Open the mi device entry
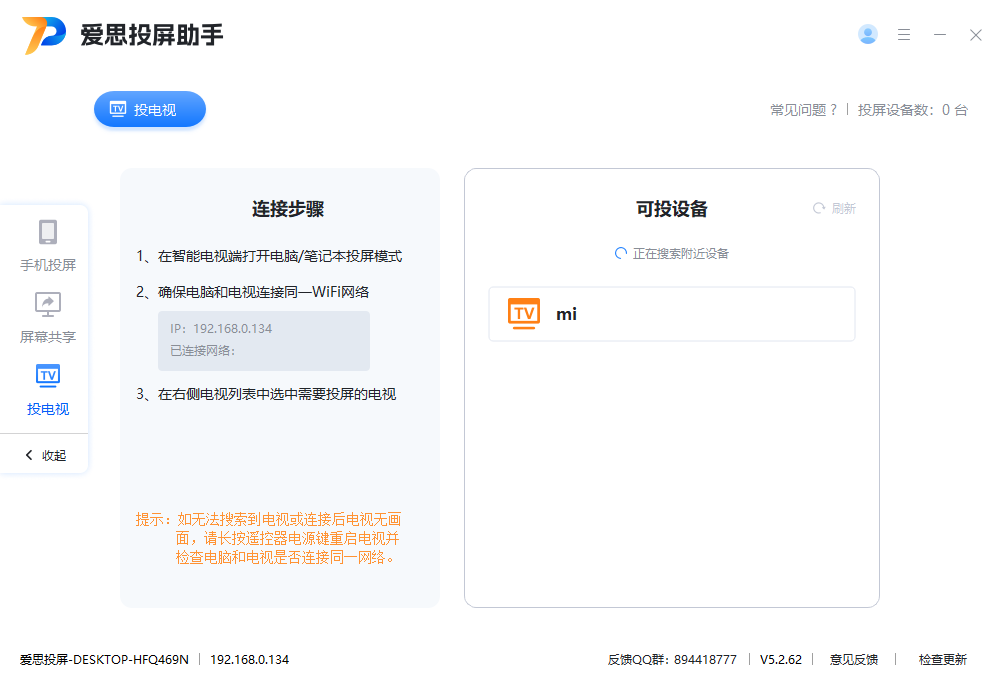The height and width of the screenshot is (679, 1000). pyautogui.click(x=671, y=313)
